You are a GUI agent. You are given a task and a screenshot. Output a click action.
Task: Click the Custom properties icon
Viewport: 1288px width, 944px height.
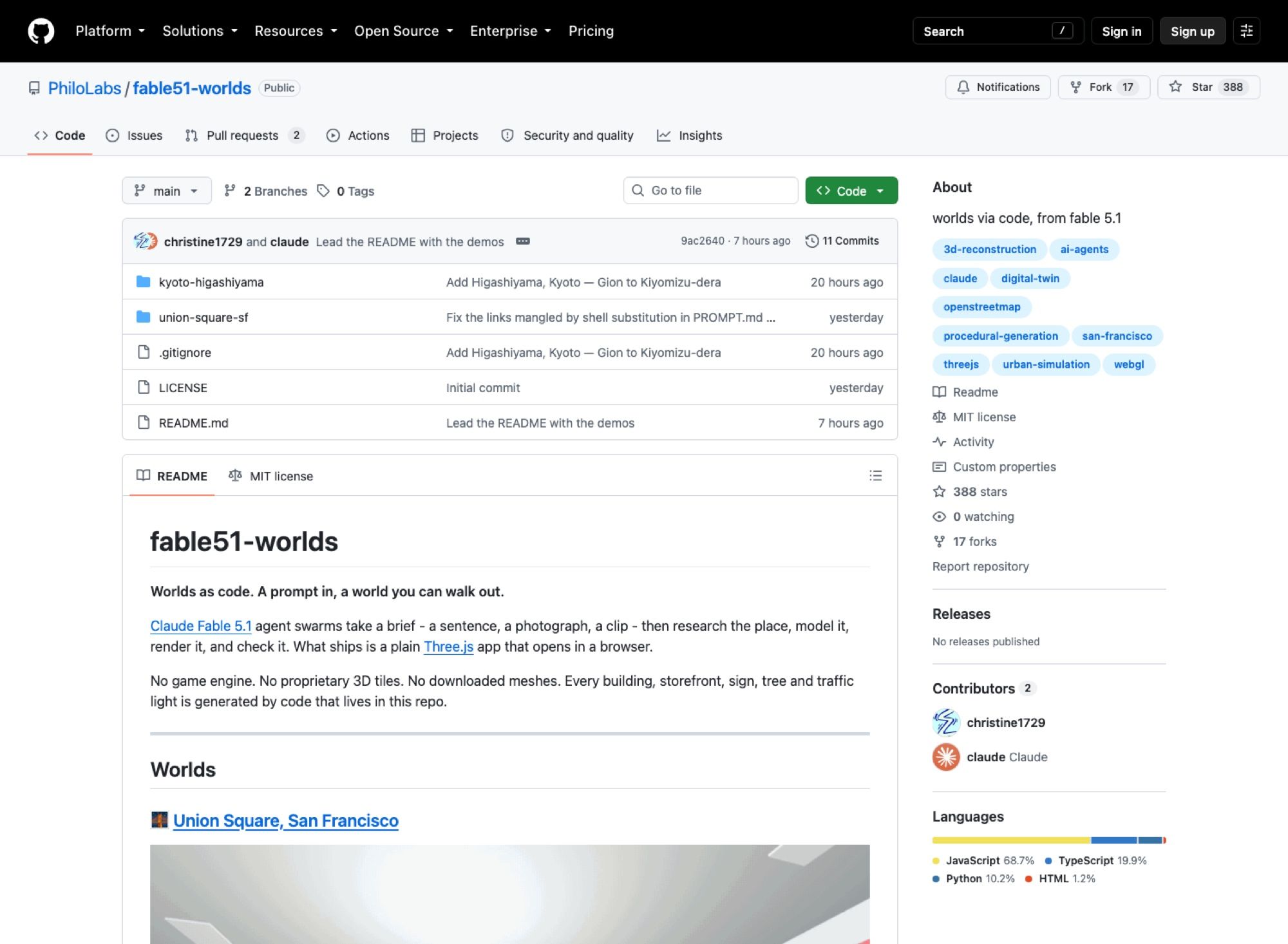pos(940,467)
